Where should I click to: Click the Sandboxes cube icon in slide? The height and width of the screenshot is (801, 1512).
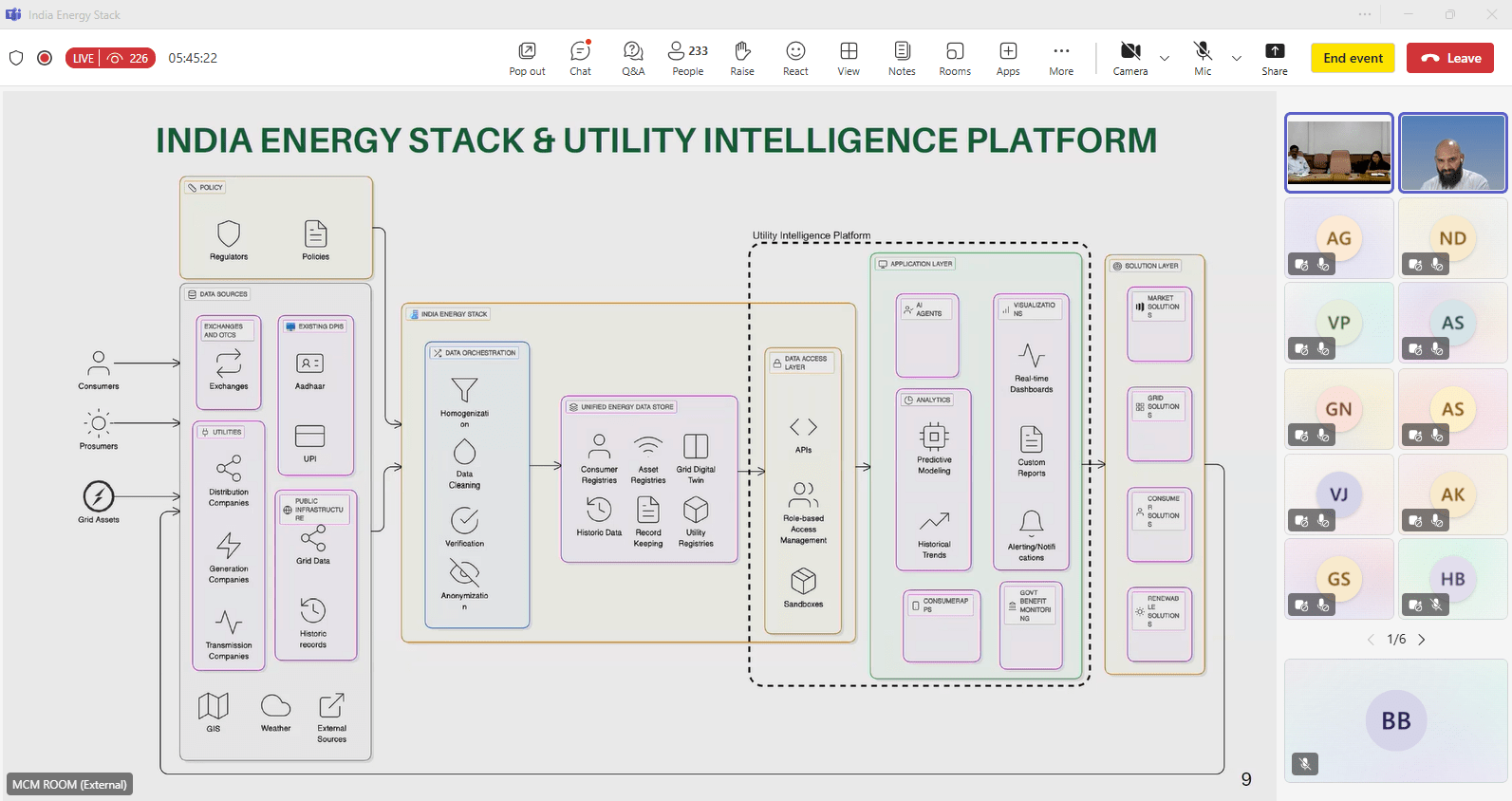click(x=803, y=581)
